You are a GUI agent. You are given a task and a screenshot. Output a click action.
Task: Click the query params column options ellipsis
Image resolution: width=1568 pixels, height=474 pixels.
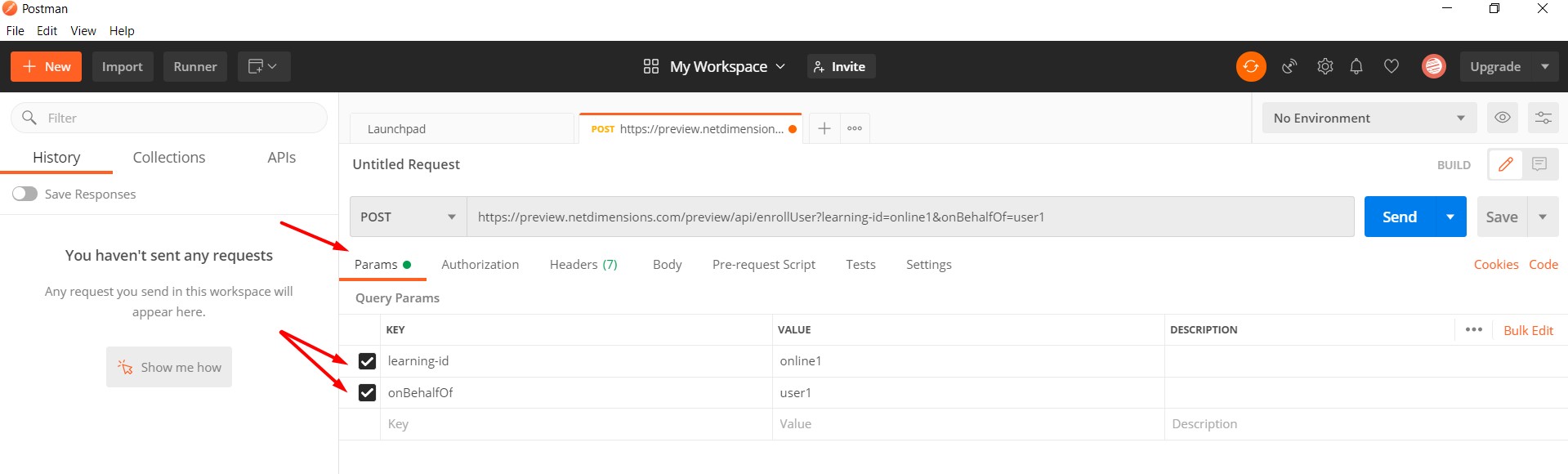tap(1474, 329)
